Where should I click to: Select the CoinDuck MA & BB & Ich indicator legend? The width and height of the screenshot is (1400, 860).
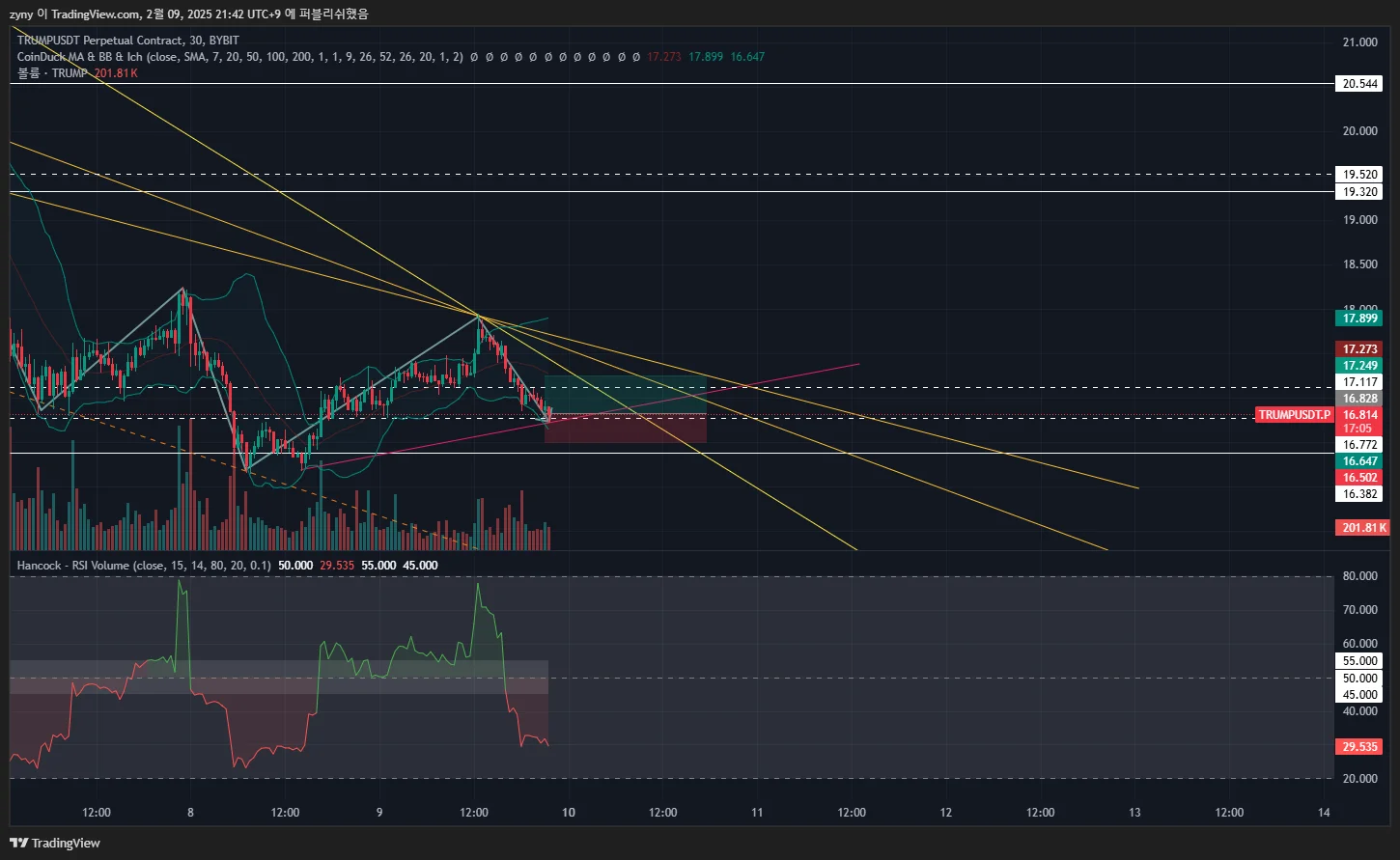240,57
